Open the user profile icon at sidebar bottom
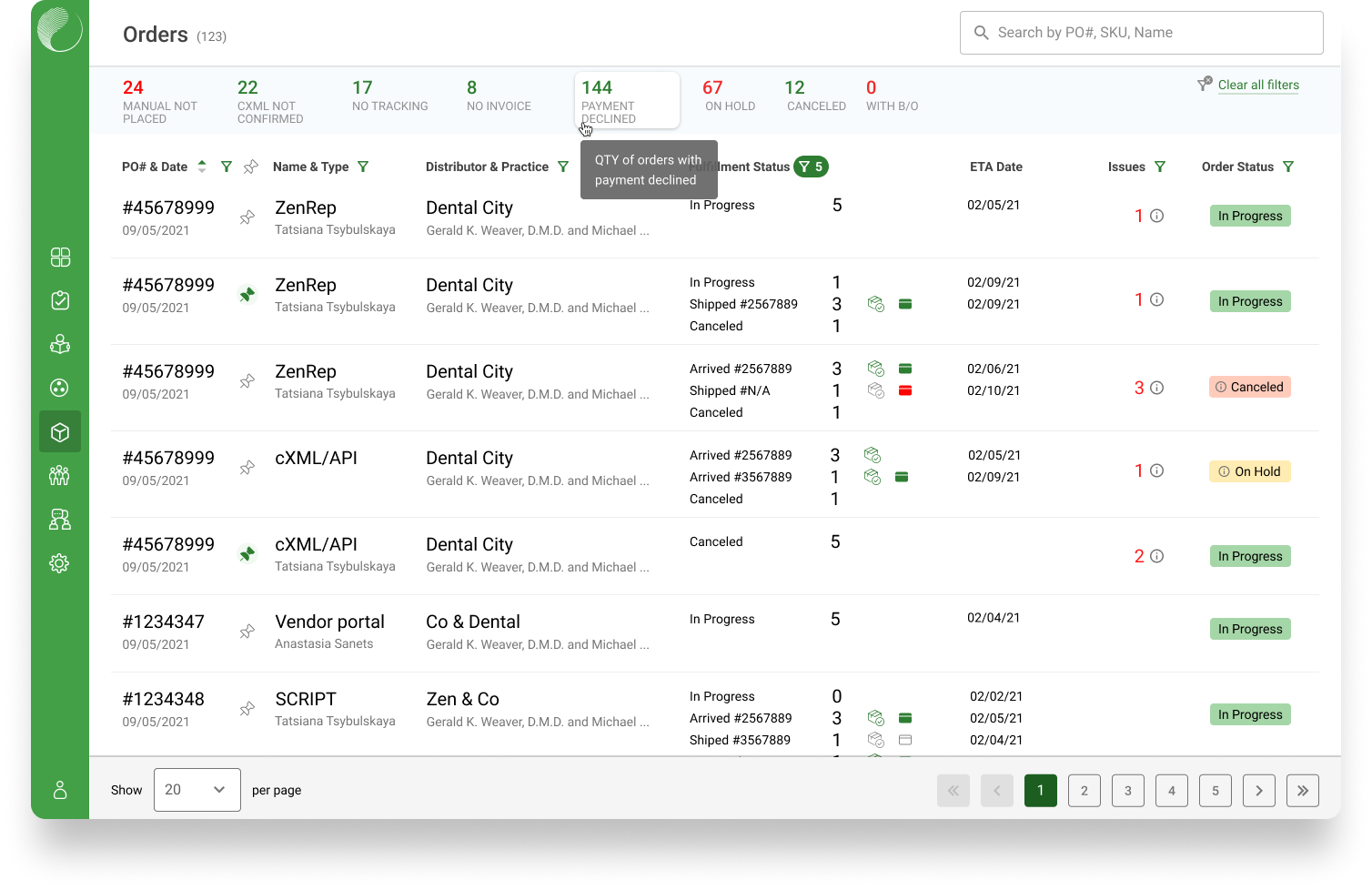1372x890 pixels. point(60,790)
